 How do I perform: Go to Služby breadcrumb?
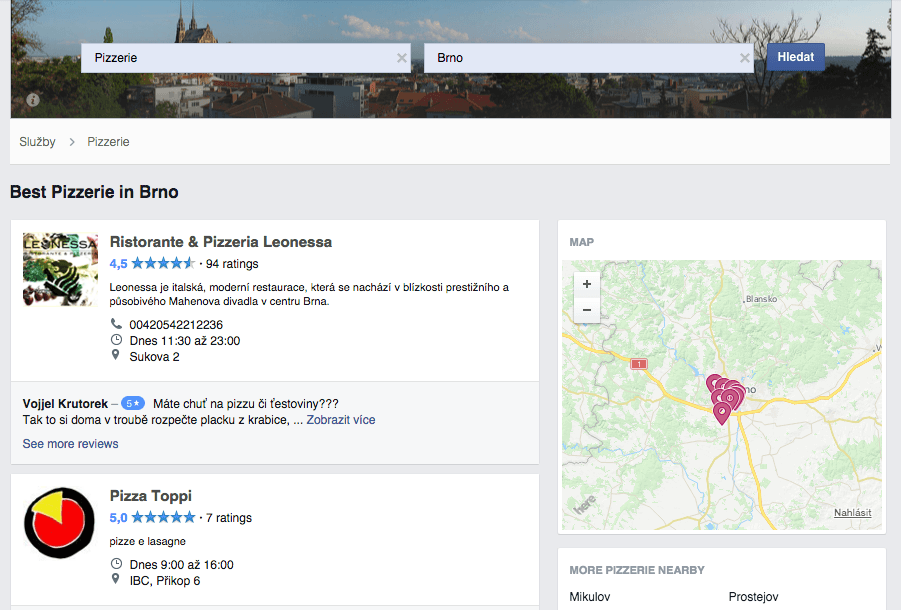pos(37,142)
